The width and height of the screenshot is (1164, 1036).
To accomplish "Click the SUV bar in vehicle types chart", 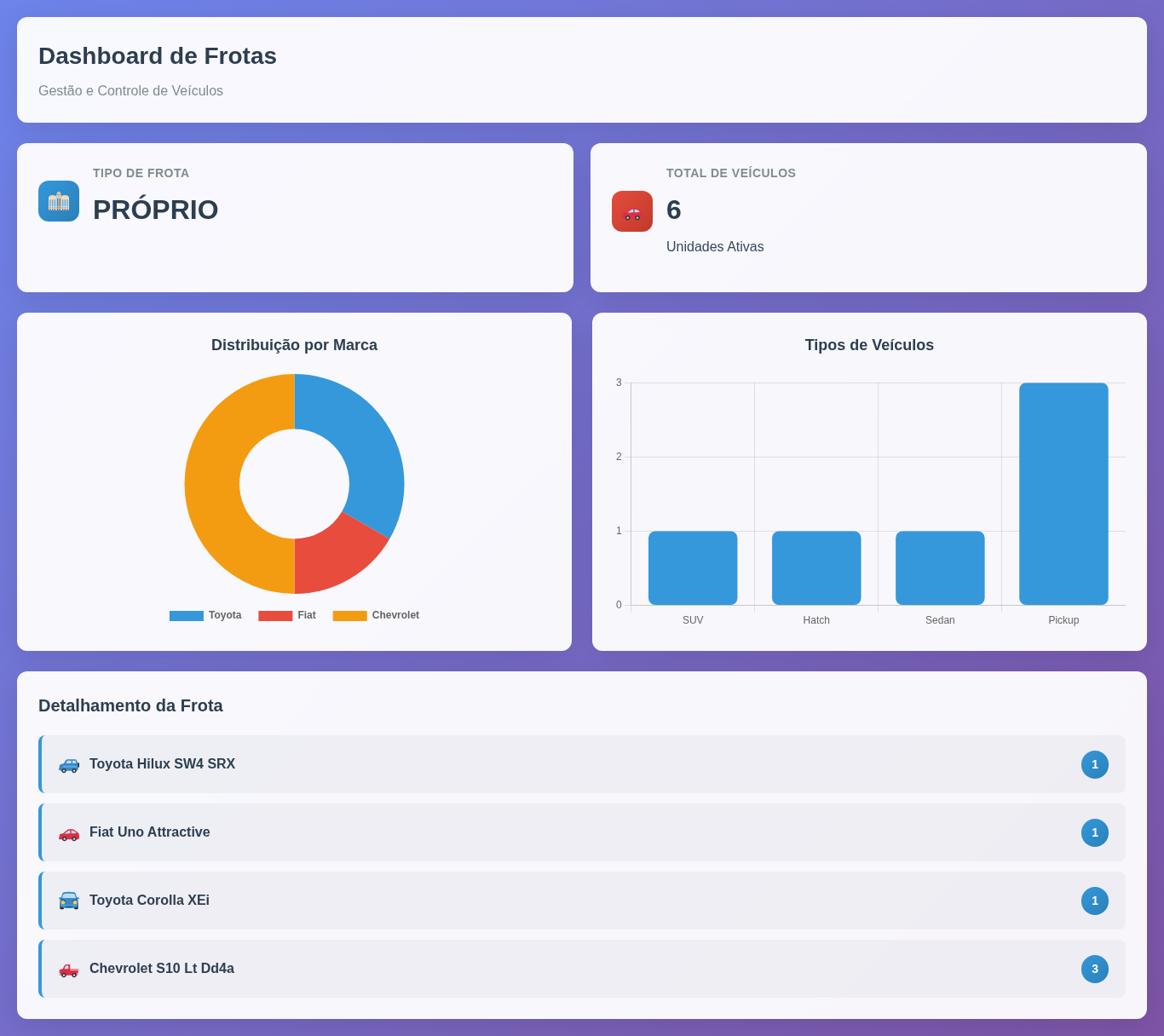I will (693, 568).
